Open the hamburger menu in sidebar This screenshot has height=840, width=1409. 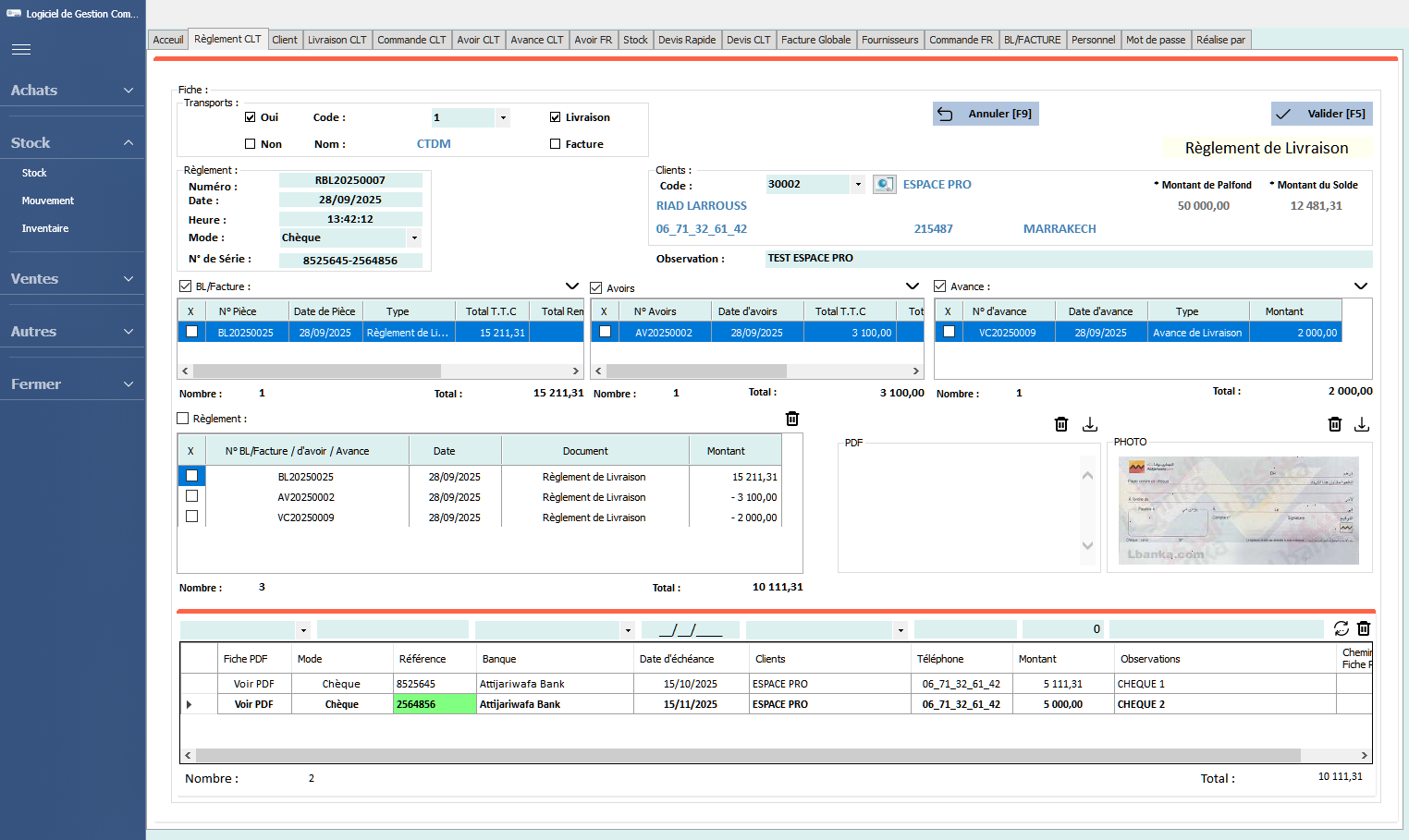tap(21, 50)
